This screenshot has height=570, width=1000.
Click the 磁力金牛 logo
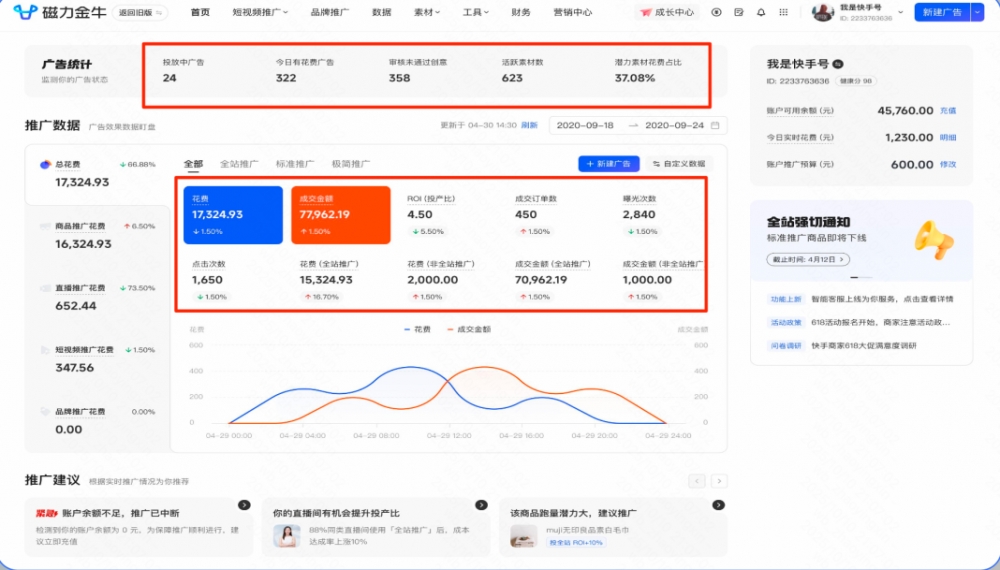pos(60,12)
